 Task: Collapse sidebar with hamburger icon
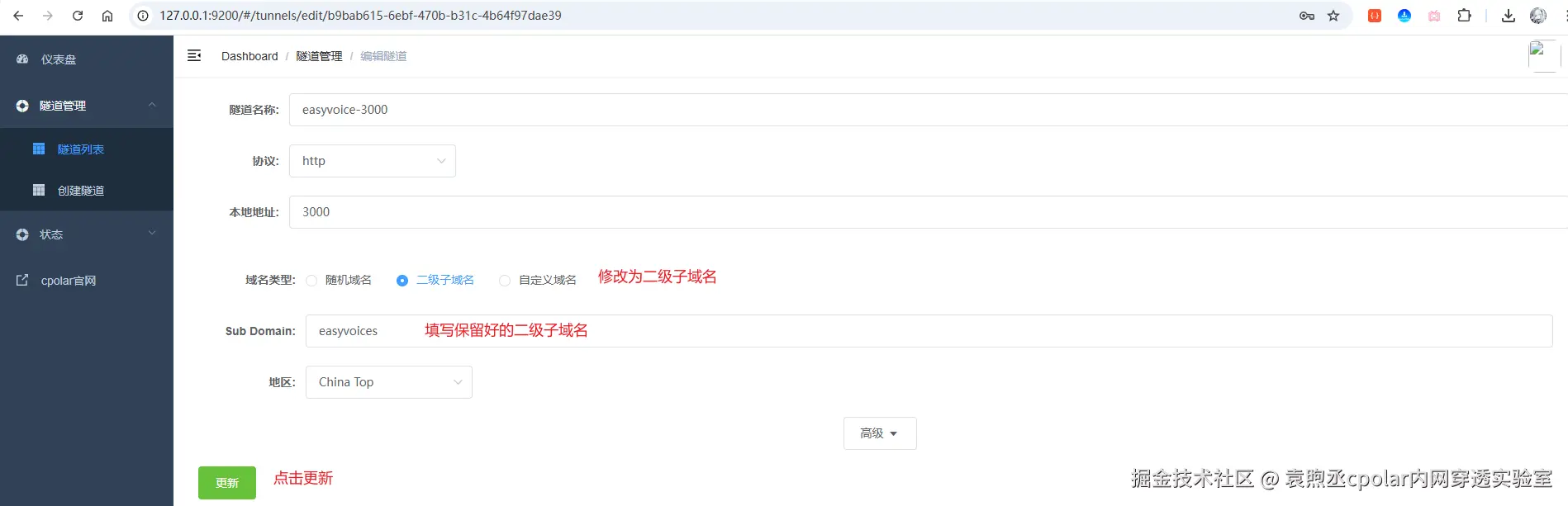(x=194, y=55)
